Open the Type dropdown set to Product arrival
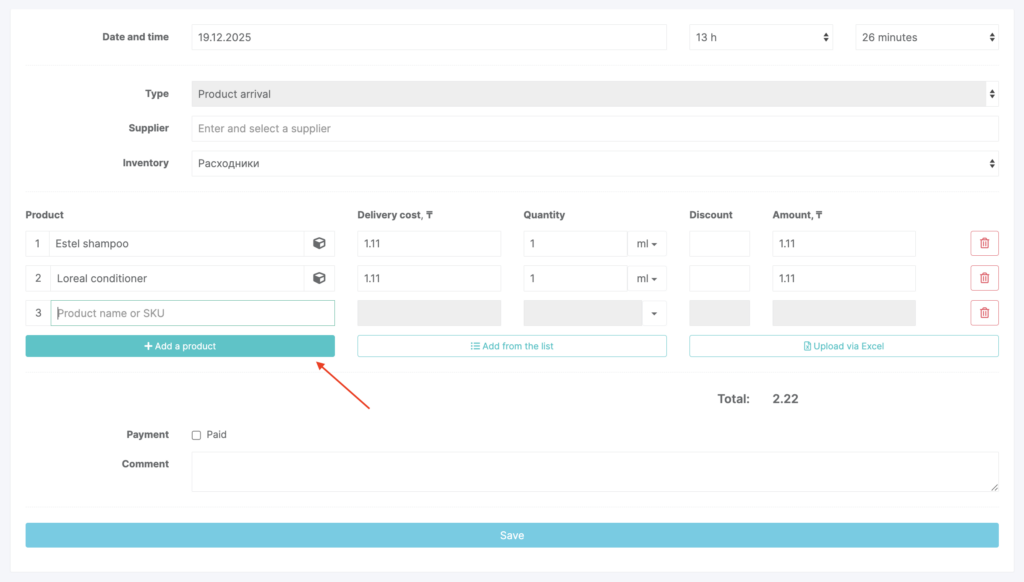This screenshot has width=1024, height=582. (594, 94)
